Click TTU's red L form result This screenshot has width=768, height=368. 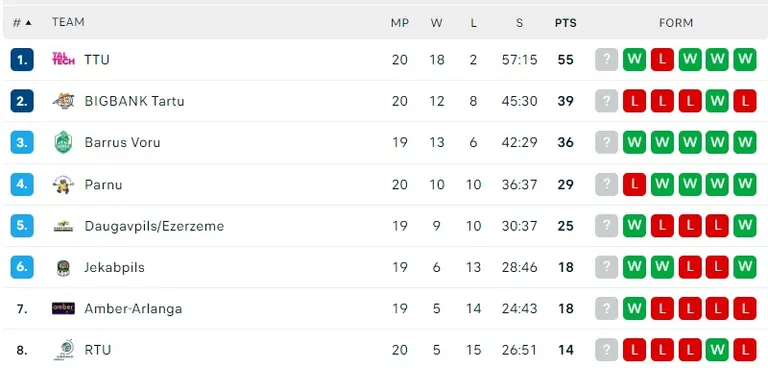coord(662,60)
